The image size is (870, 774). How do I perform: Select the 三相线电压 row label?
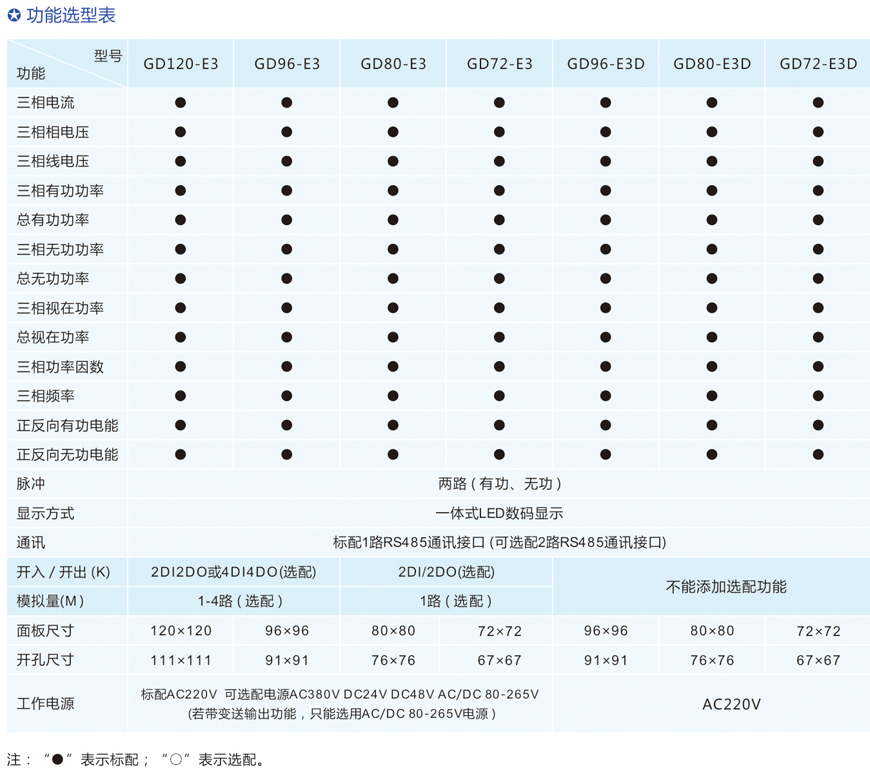tap(53, 161)
